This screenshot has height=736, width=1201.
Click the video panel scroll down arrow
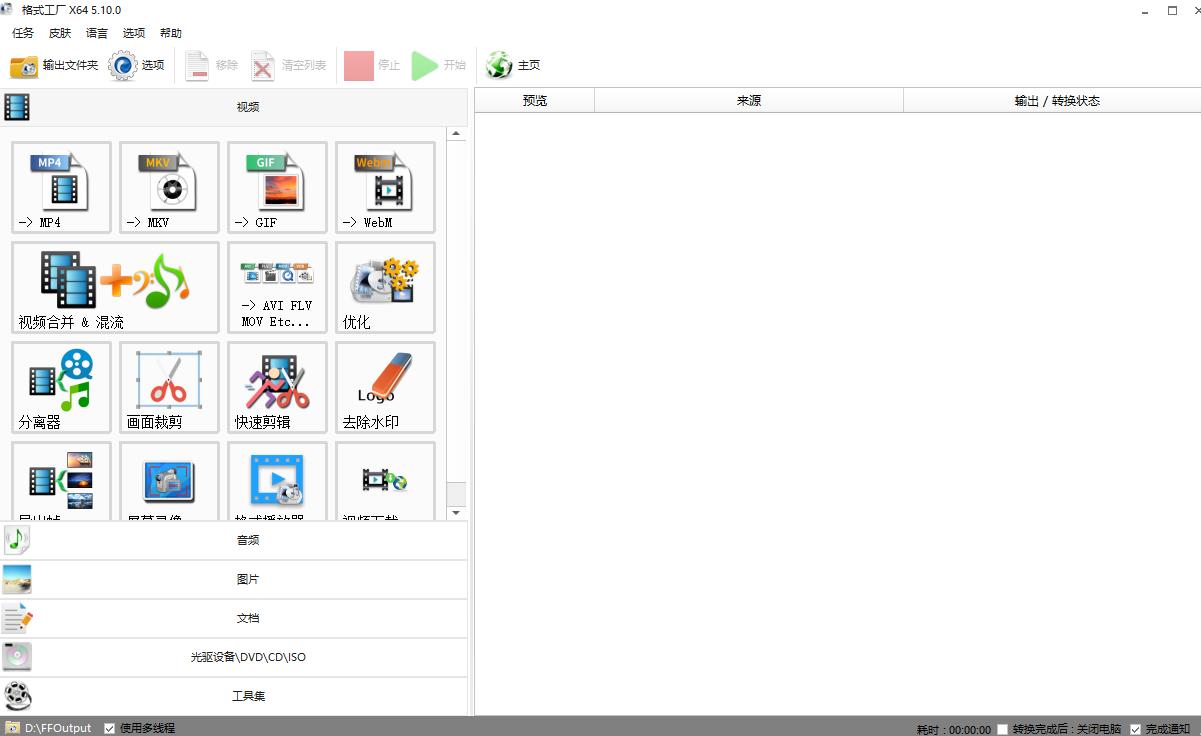coord(456,513)
